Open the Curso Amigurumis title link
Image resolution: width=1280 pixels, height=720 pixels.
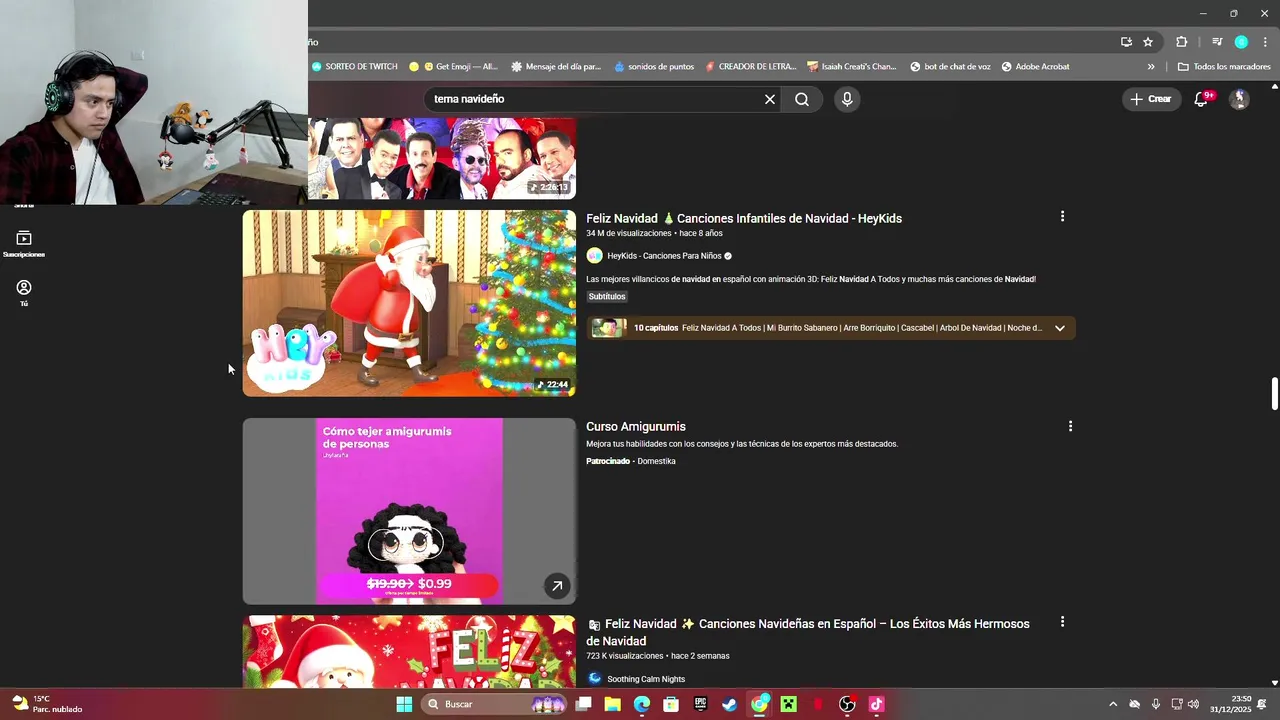(x=636, y=427)
